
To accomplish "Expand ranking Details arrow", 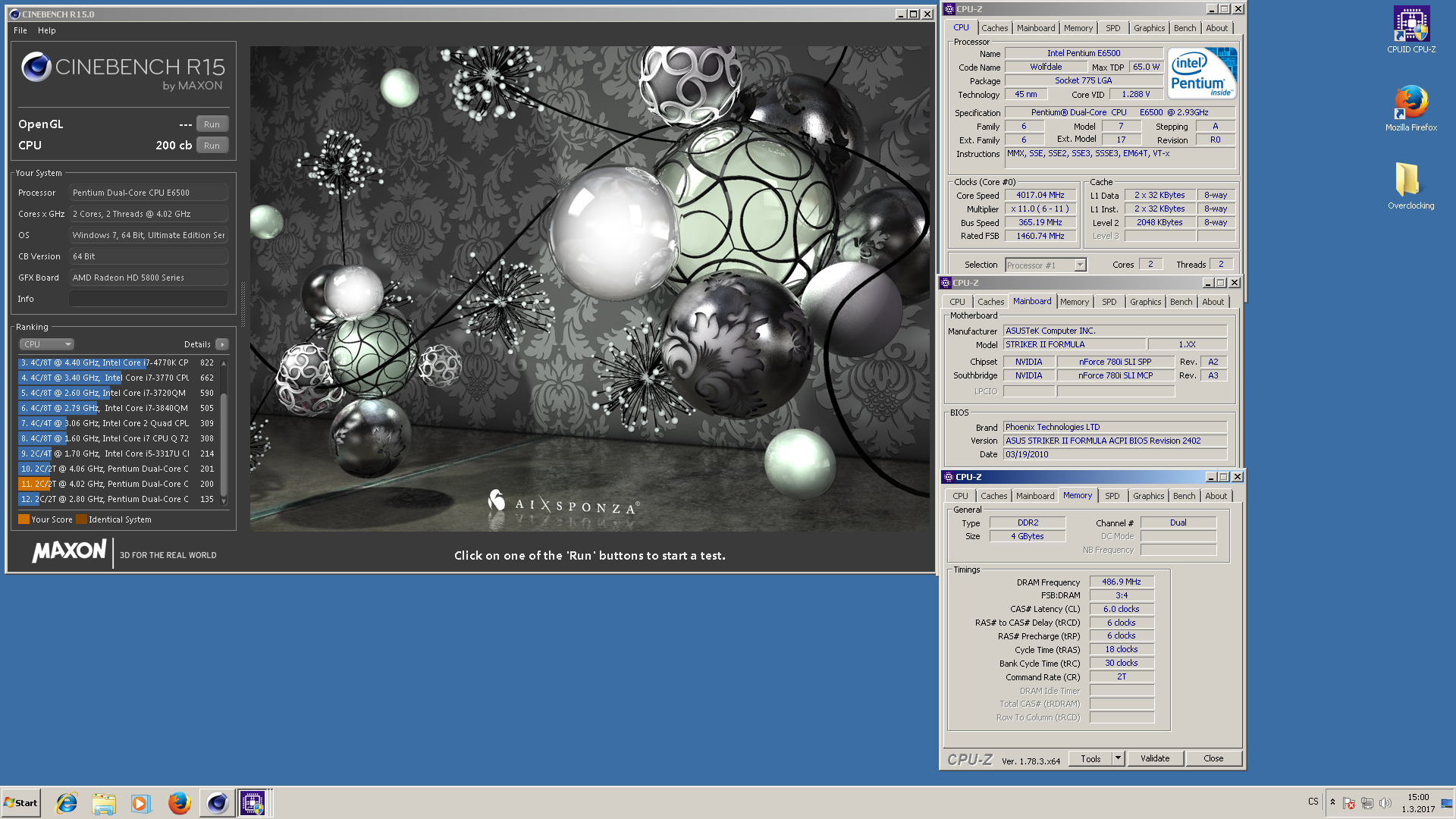I will coord(222,344).
